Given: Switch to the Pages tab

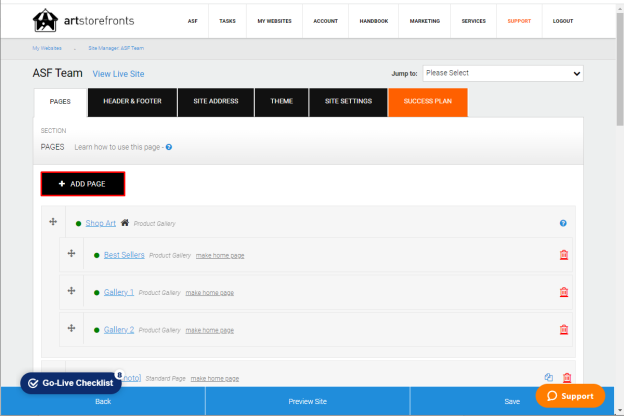Looking at the screenshot, I should pyautogui.click(x=60, y=102).
